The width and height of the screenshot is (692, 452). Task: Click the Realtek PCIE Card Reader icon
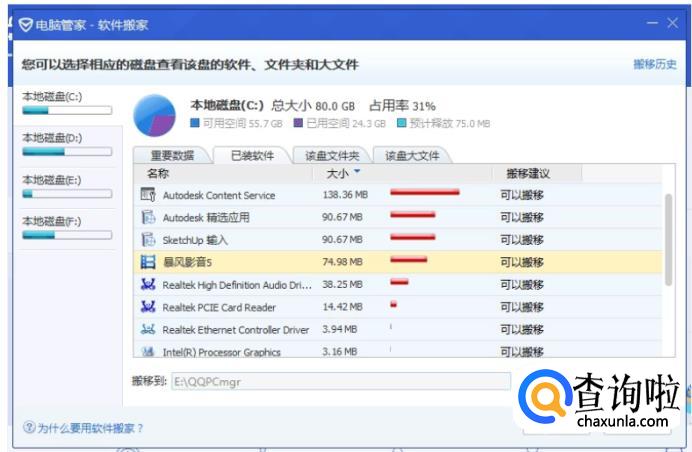pos(148,306)
